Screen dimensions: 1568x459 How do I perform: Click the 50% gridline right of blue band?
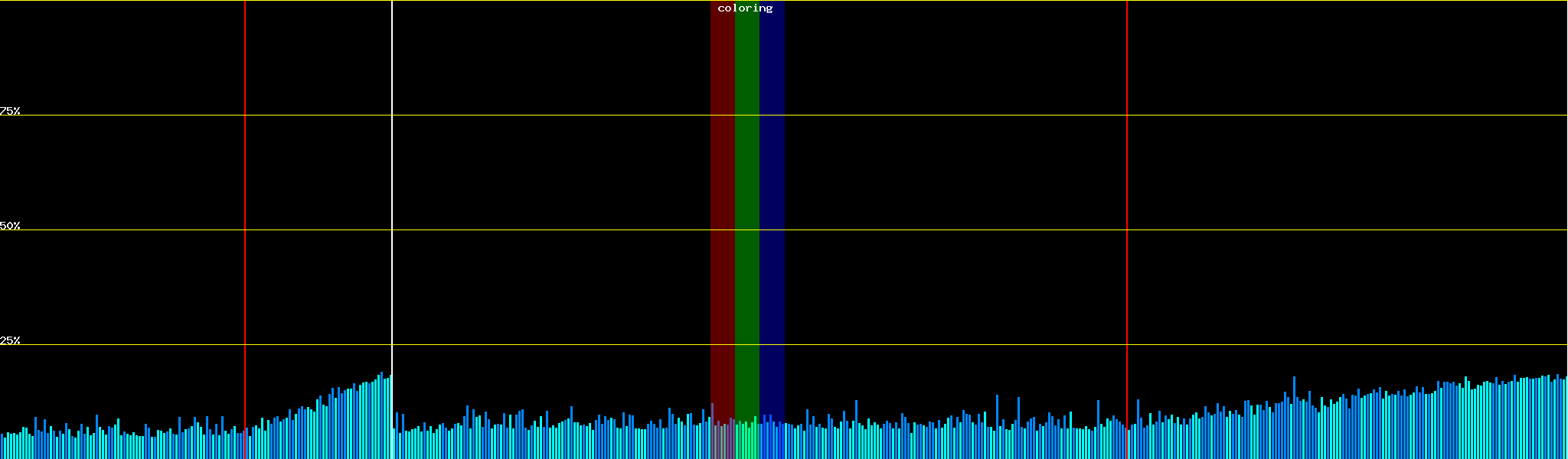point(957,230)
